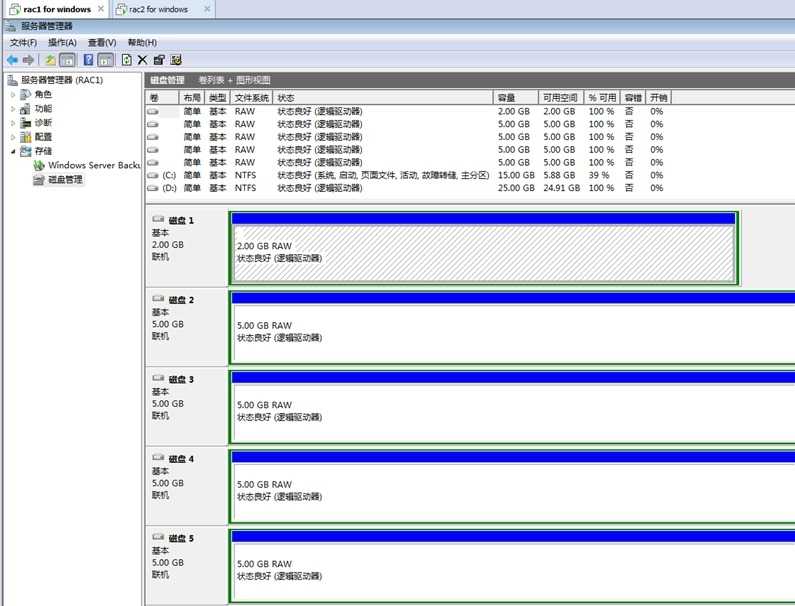Sort by the 类型 column header
Image resolution: width=795 pixels, height=606 pixels.
point(217,97)
